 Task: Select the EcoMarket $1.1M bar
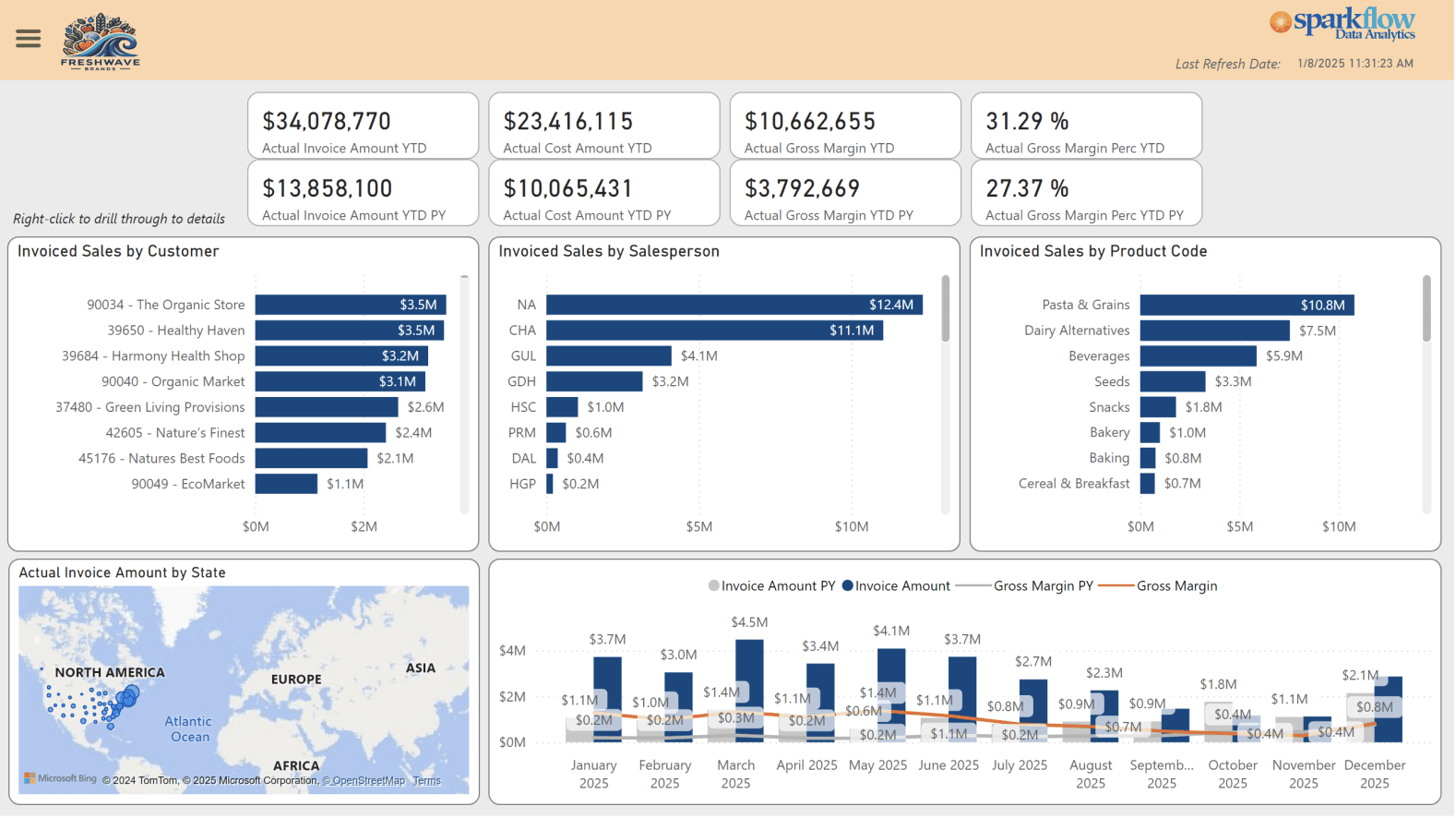(x=286, y=484)
